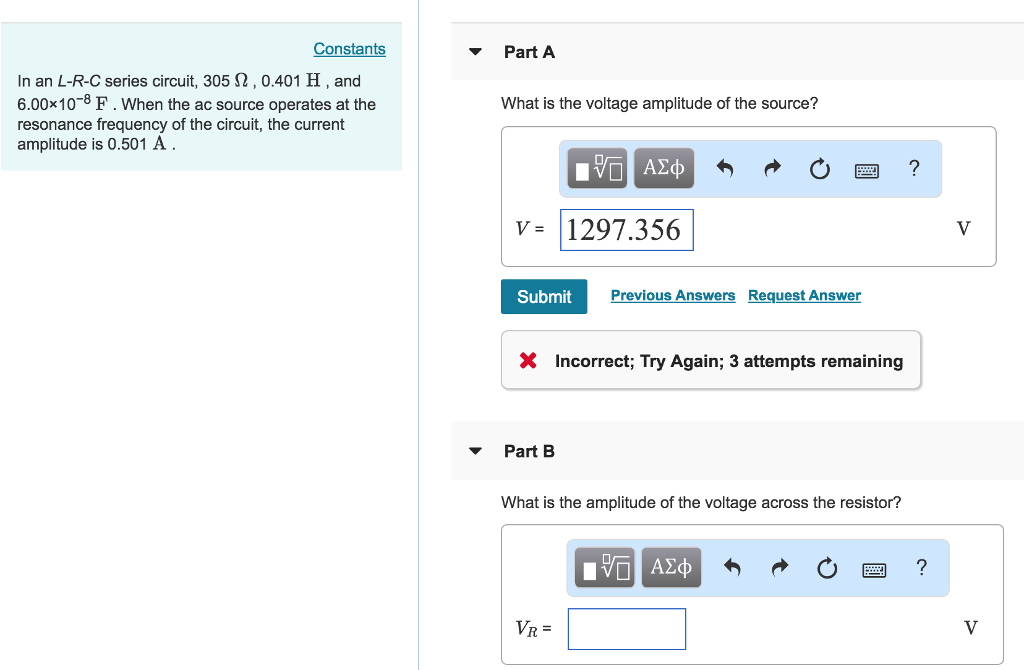Open Part B equation editor help
Viewport: 1024px width, 670px height.
coord(921,567)
